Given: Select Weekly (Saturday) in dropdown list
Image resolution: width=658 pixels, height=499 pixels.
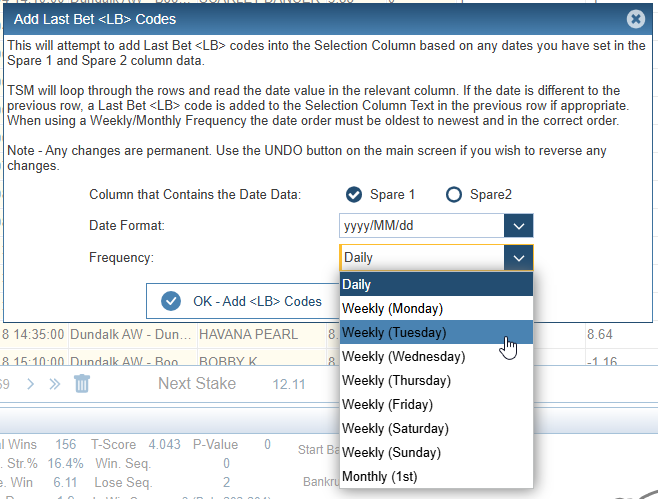Looking at the screenshot, I should pos(436,428).
